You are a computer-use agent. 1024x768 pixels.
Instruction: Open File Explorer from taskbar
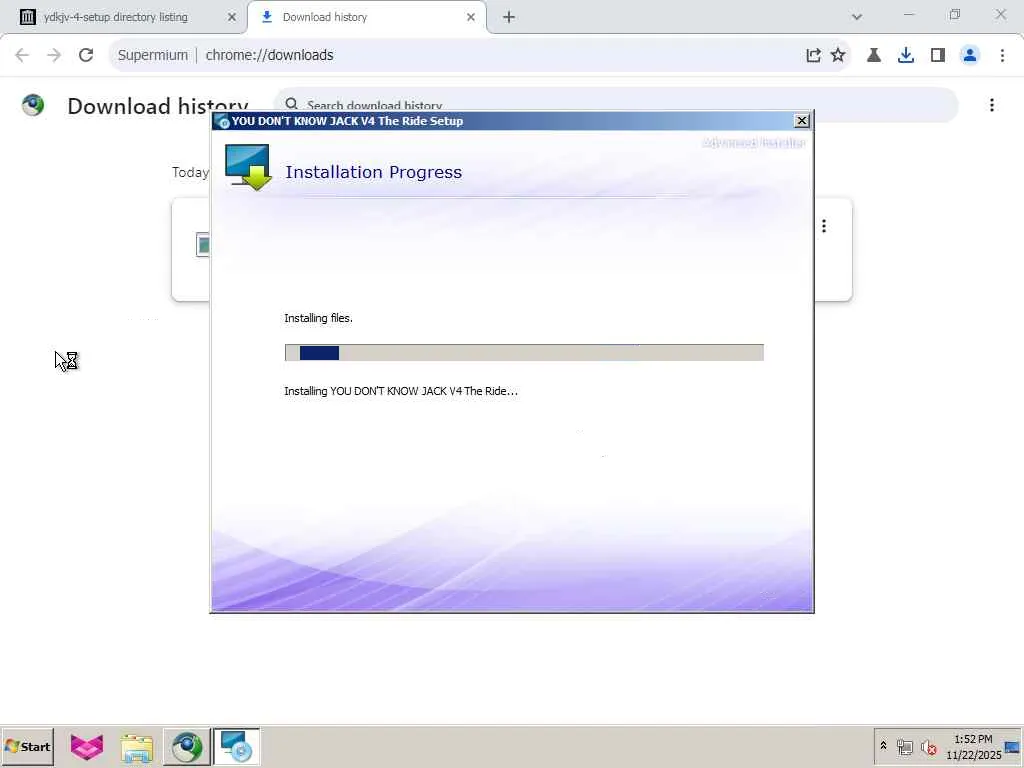136,747
